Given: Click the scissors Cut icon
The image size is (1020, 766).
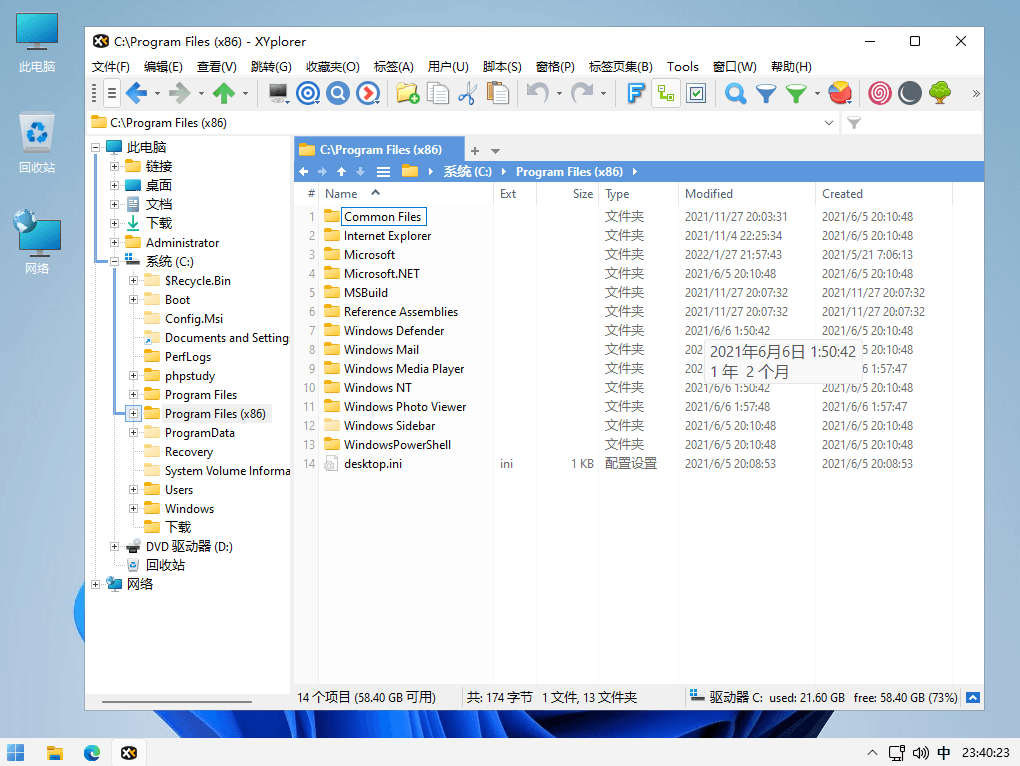Looking at the screenshot, I should [468, 94].
